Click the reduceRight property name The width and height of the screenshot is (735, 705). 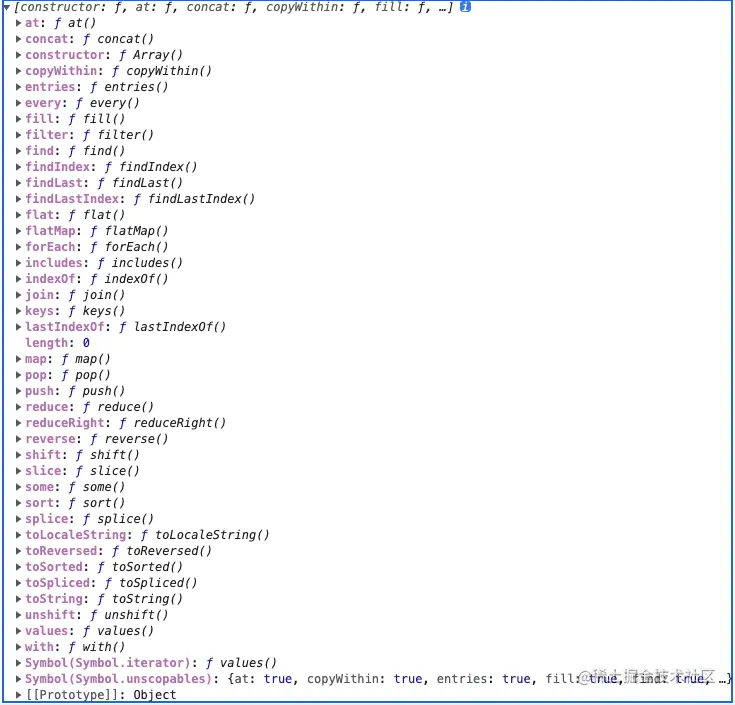[x=65, y=422]
